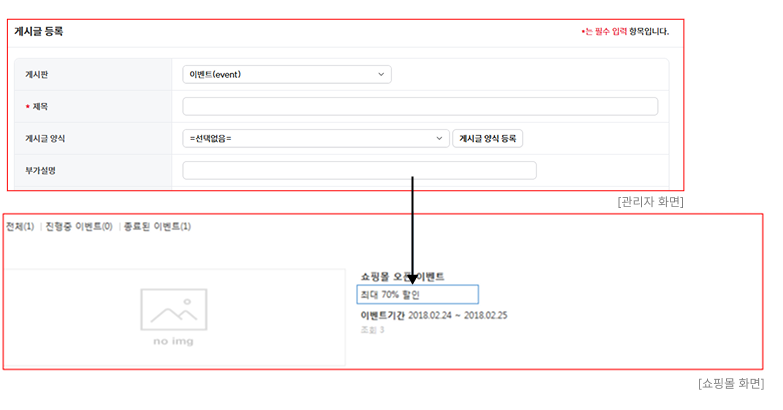Focus the 제목 text input field
The image size is (783, 410).
(420, 106)
